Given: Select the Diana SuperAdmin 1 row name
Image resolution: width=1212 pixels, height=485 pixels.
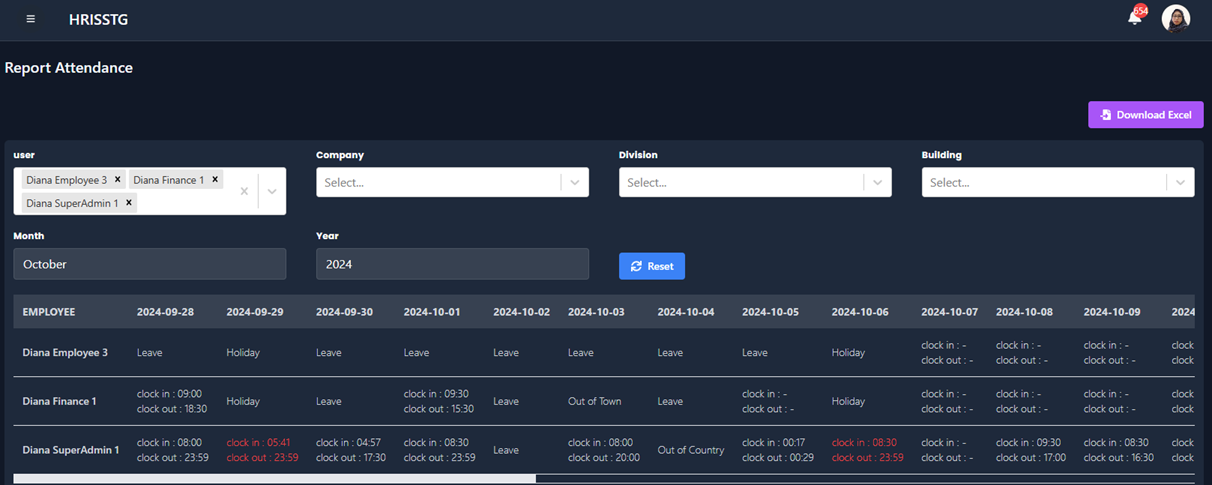Looking at the screenshot, I should click(x=71, y=450).
